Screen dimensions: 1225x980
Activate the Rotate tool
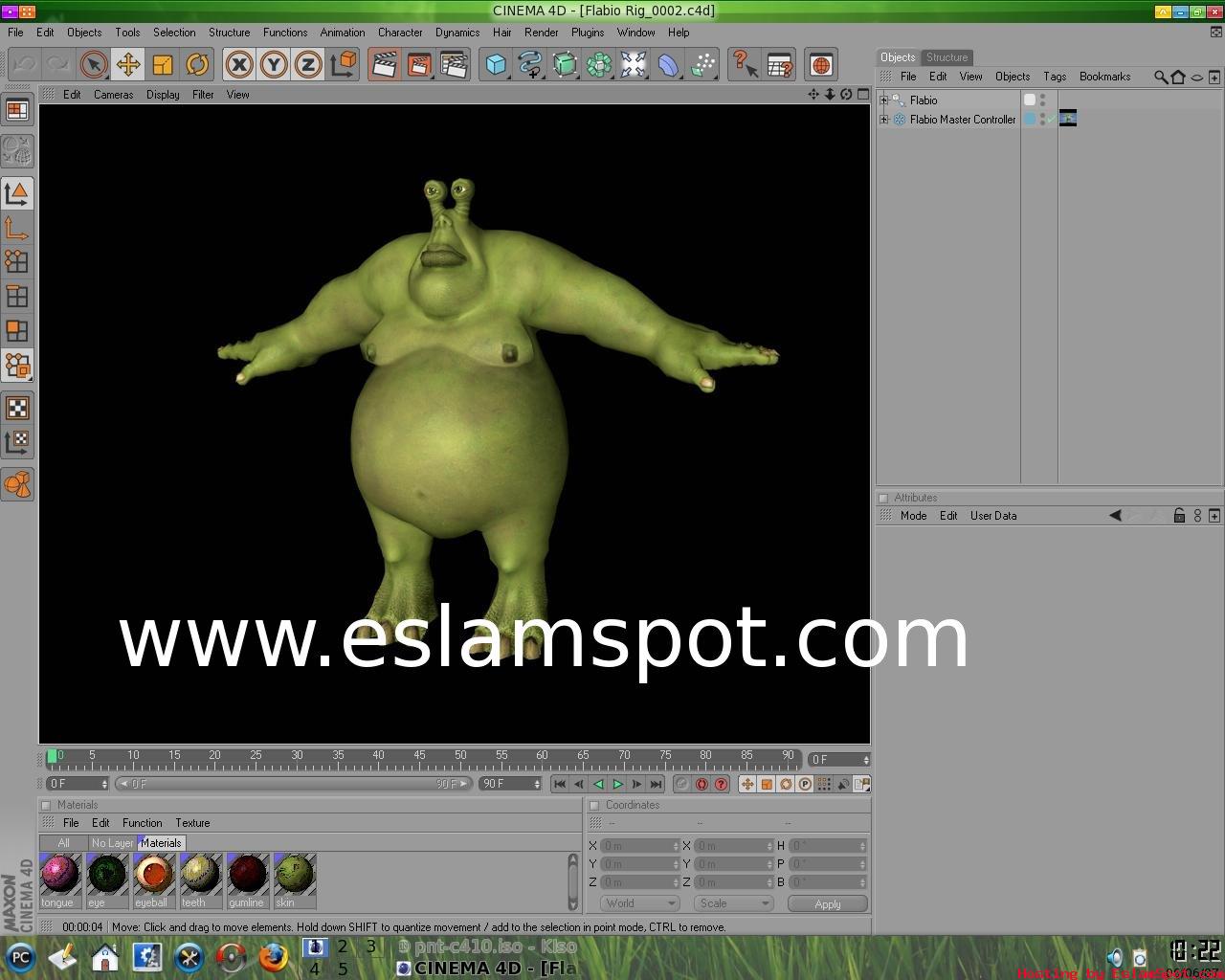[197, 65]
